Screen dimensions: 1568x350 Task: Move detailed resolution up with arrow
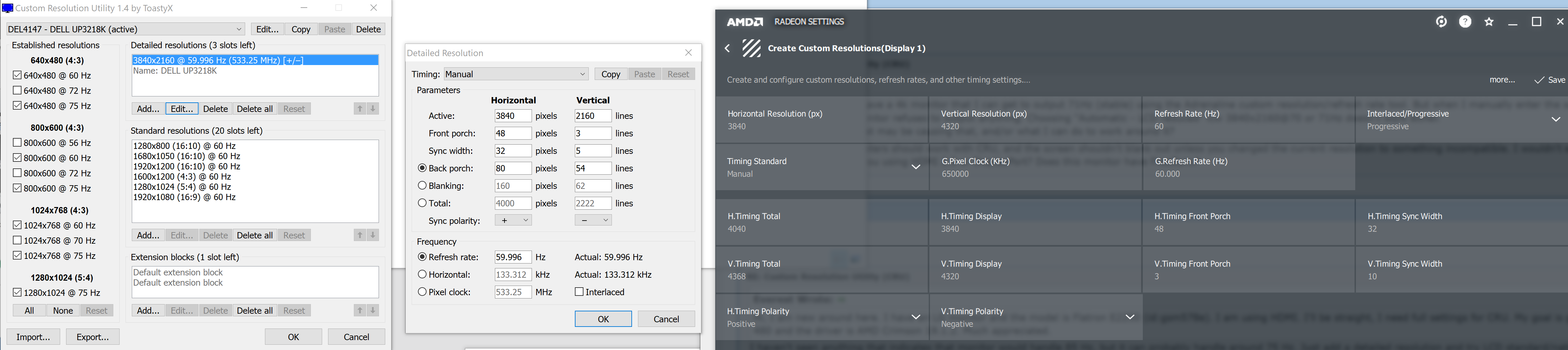coord(360,108)
